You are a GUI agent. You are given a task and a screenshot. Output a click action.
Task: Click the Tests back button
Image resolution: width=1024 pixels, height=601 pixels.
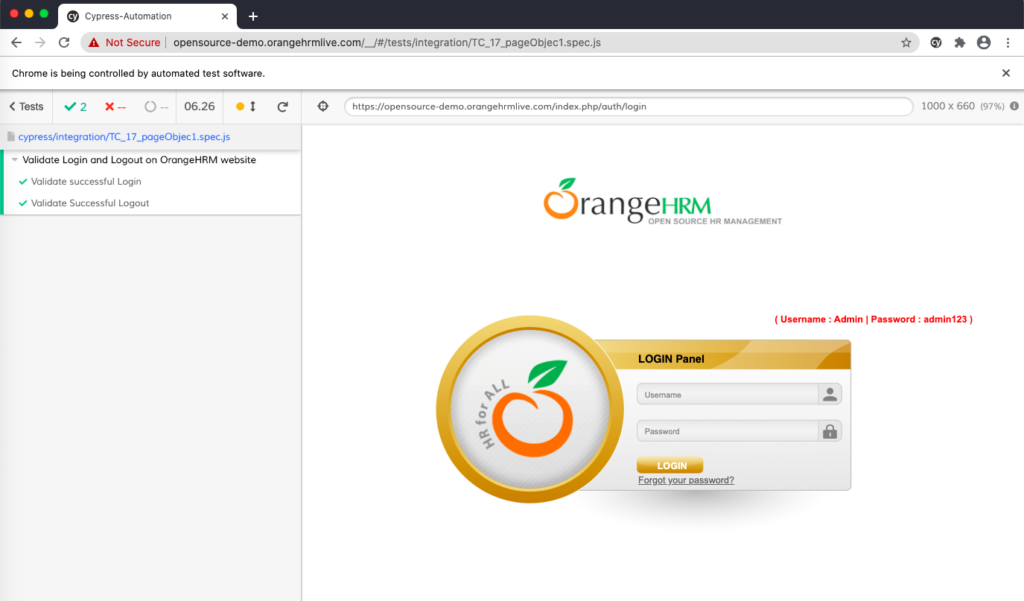[25, 106]
